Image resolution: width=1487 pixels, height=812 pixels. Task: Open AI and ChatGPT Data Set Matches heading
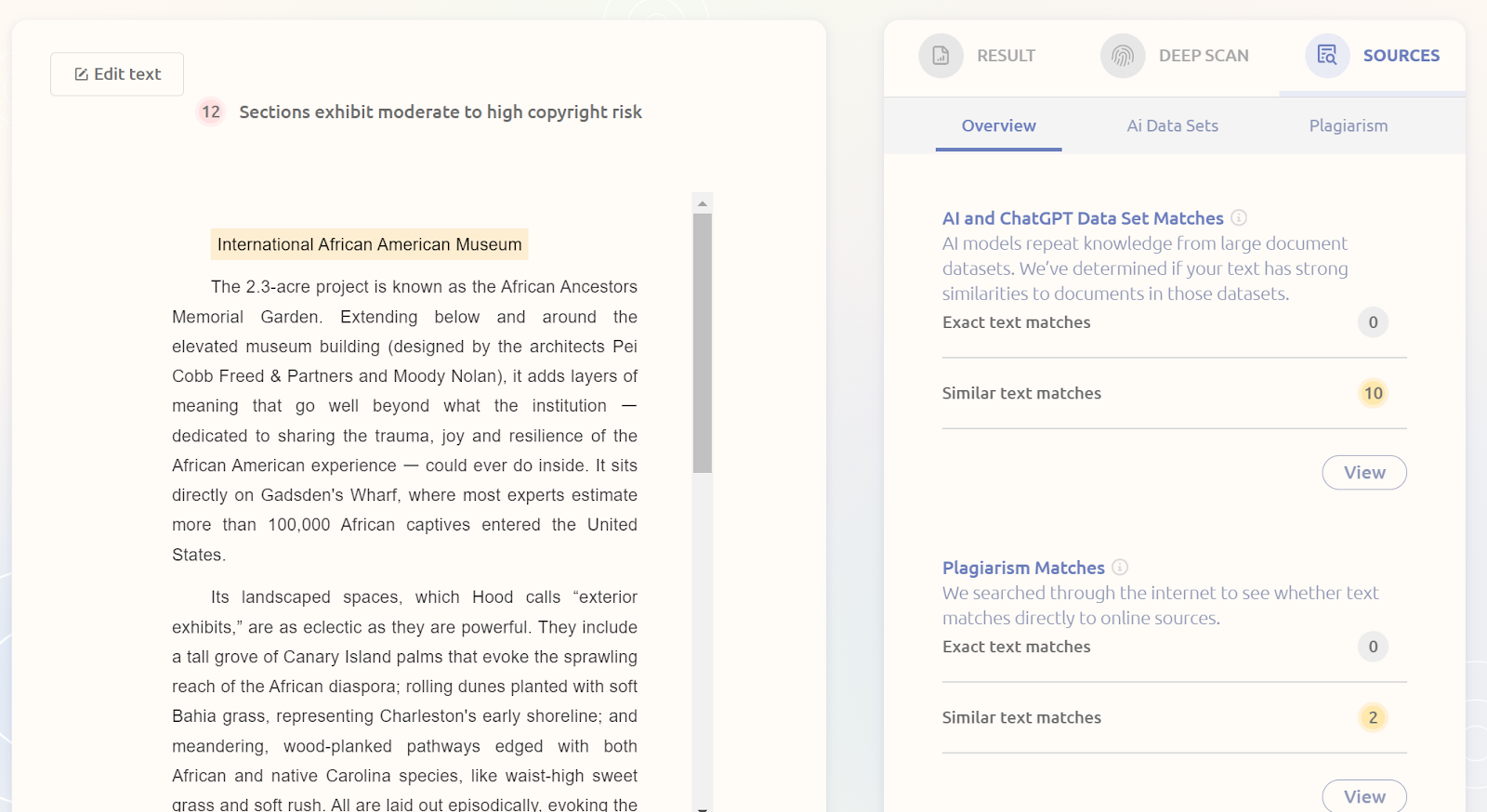coord(1083,218)
